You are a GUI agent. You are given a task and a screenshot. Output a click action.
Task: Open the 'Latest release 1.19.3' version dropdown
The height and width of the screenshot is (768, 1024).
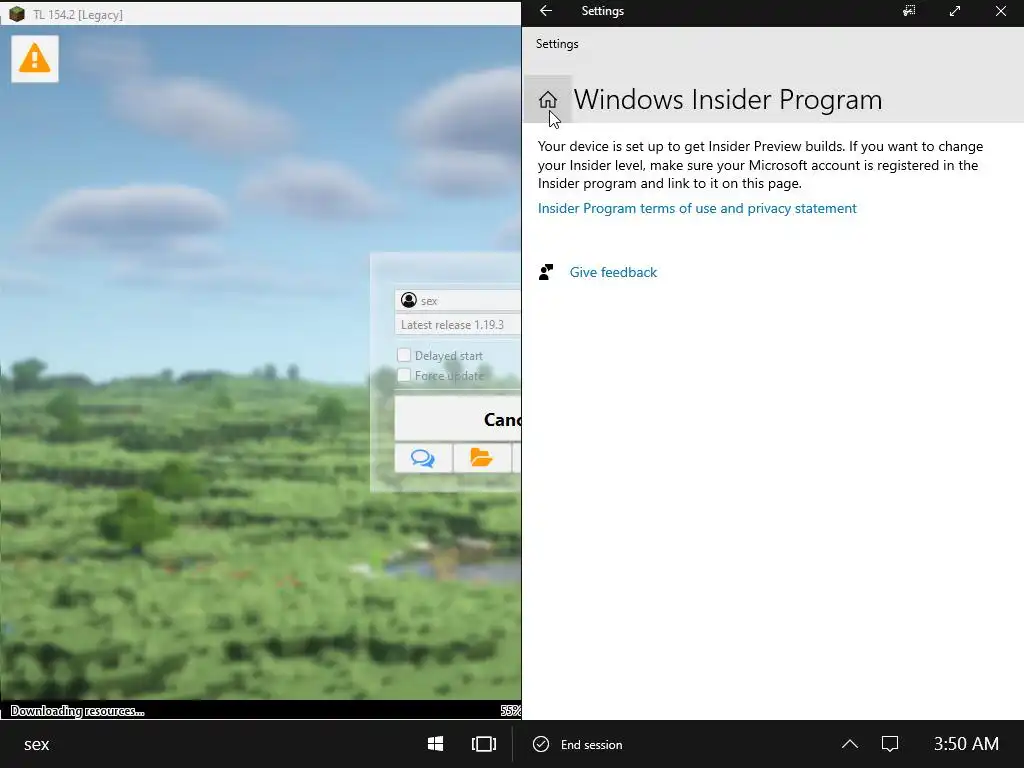coord(458,325)
